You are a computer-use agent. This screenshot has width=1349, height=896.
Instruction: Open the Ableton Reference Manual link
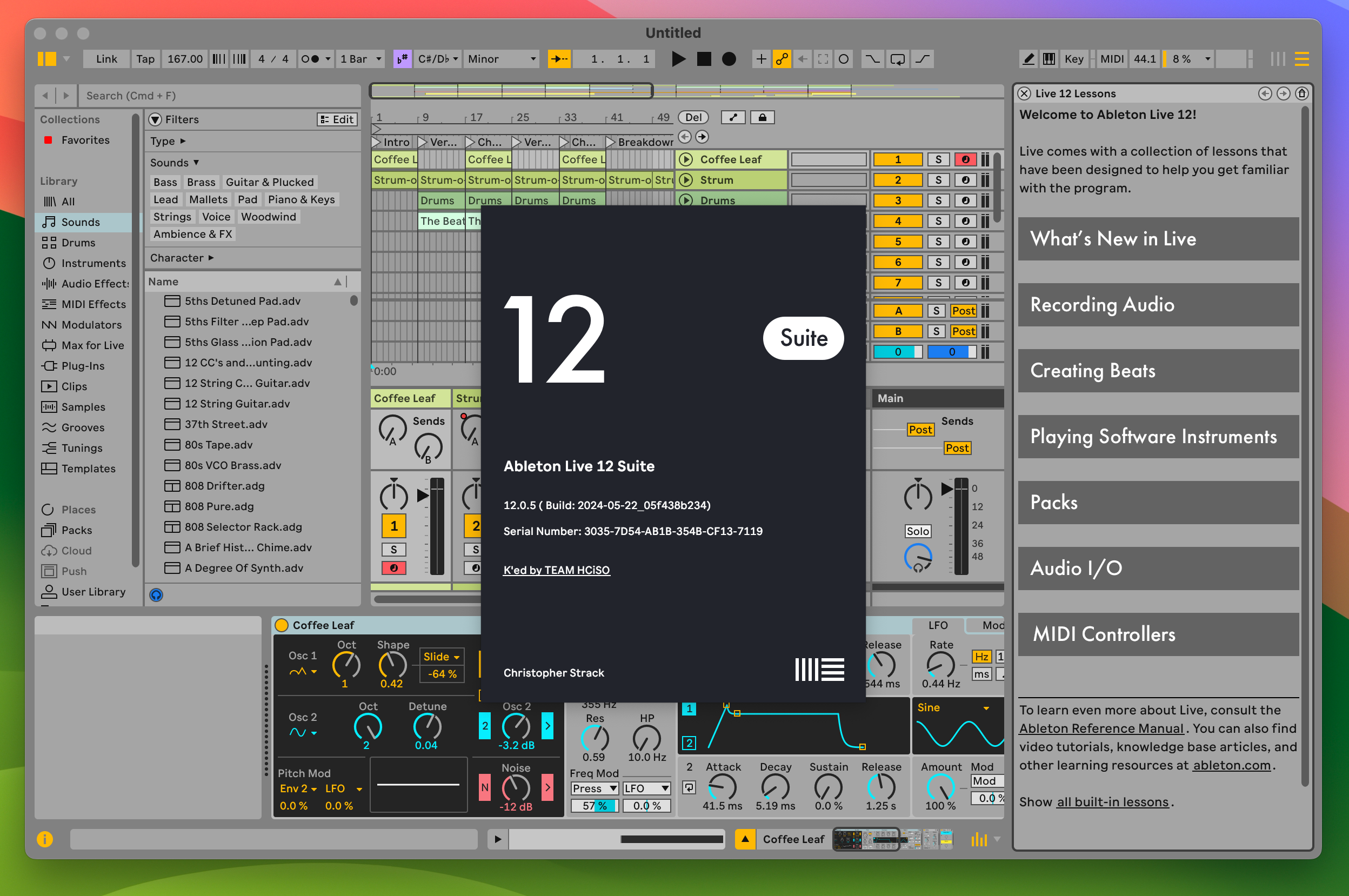tap(1101, 728)
